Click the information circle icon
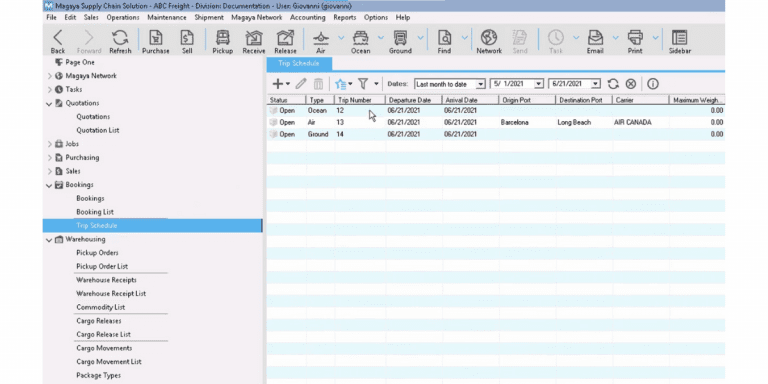 [652, 84]
